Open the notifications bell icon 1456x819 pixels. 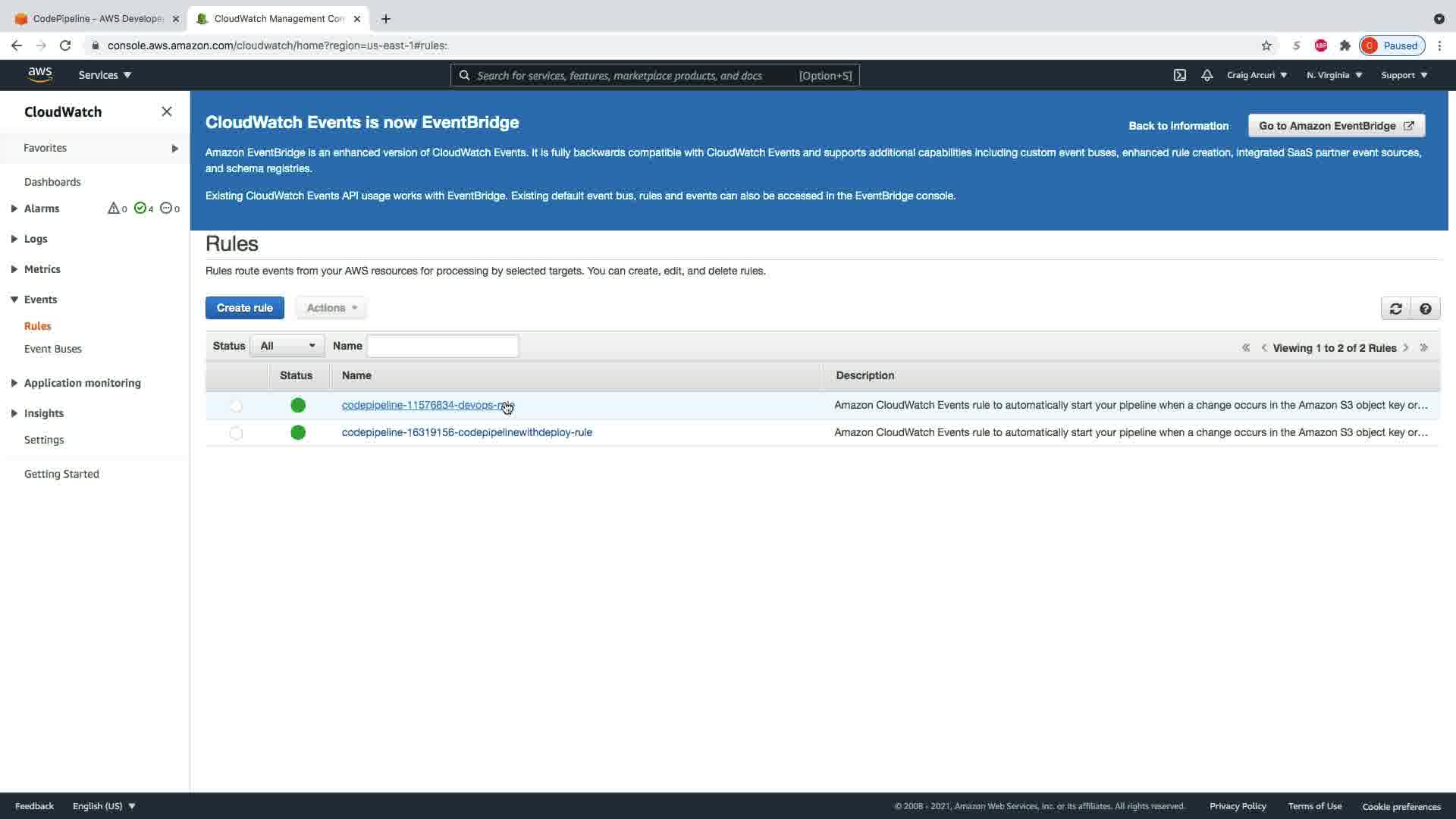coord(1207,75)
